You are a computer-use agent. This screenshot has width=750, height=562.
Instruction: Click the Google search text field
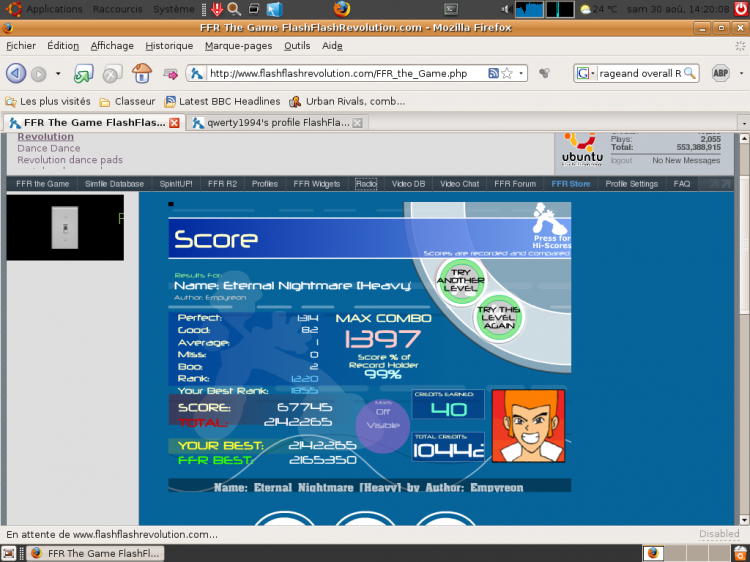[x=640, y=74]
